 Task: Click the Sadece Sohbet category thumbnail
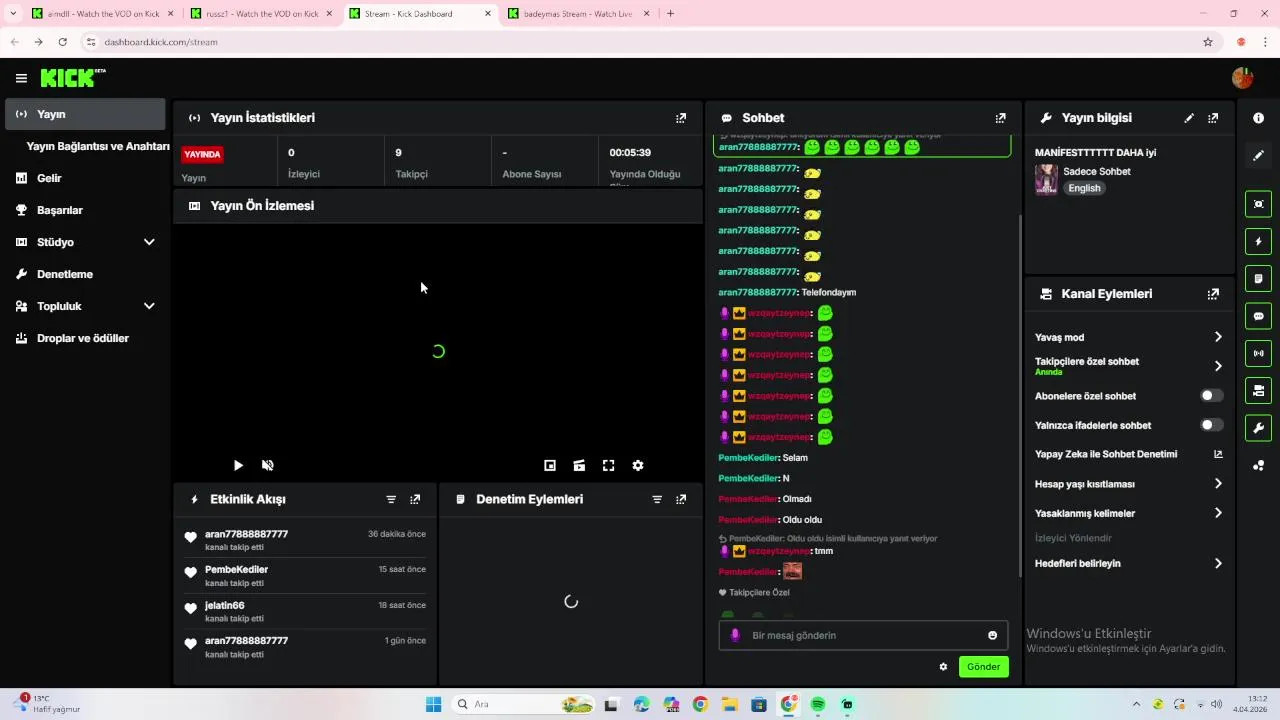pyautogui.click(x=1046, y=179)
